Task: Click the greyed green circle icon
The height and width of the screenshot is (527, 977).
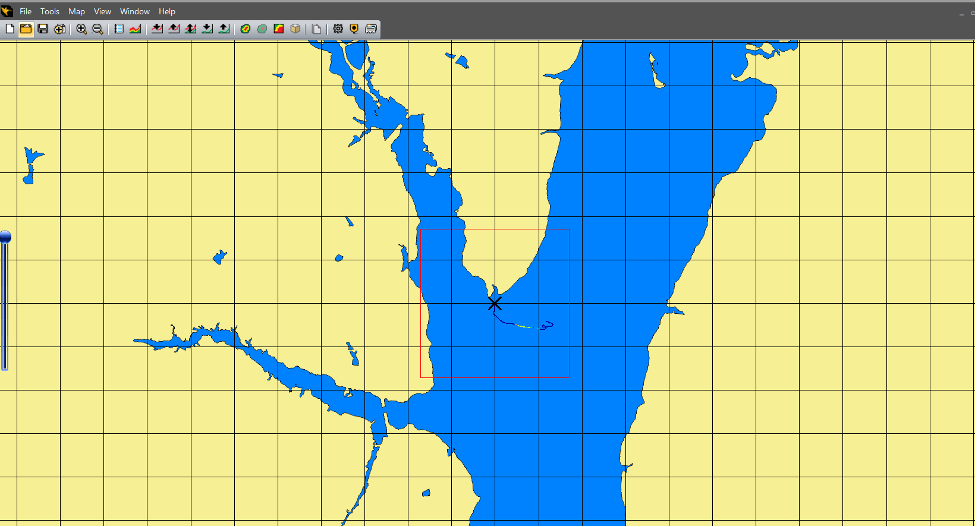Action: coord(262,29)
